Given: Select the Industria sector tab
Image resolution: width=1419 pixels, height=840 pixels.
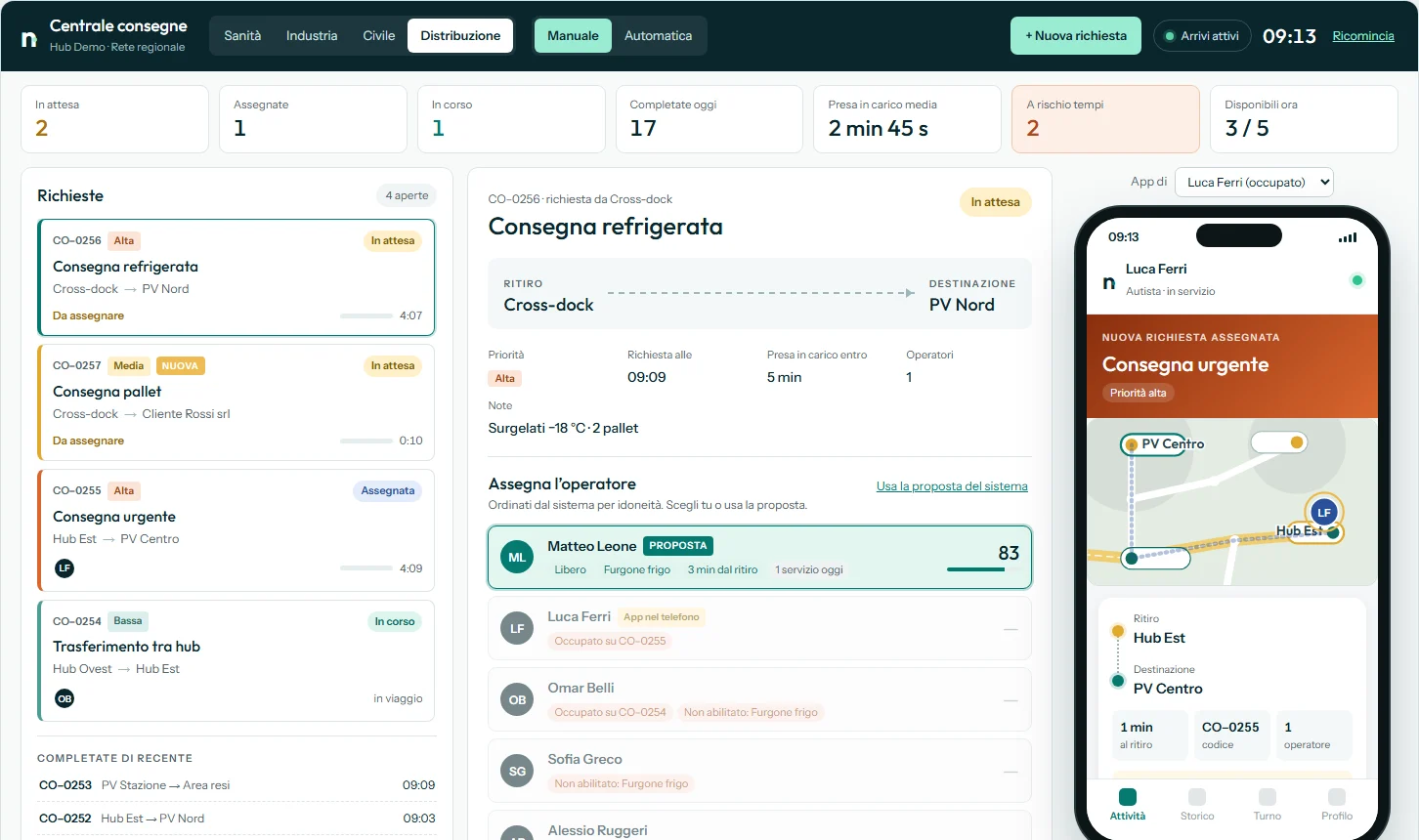Looking at the screenshot, I should (312, 36).
